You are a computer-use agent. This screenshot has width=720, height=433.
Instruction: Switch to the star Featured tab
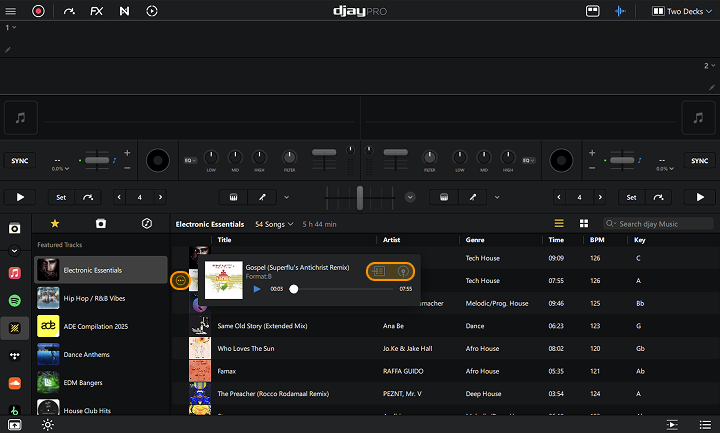[55, 224]
